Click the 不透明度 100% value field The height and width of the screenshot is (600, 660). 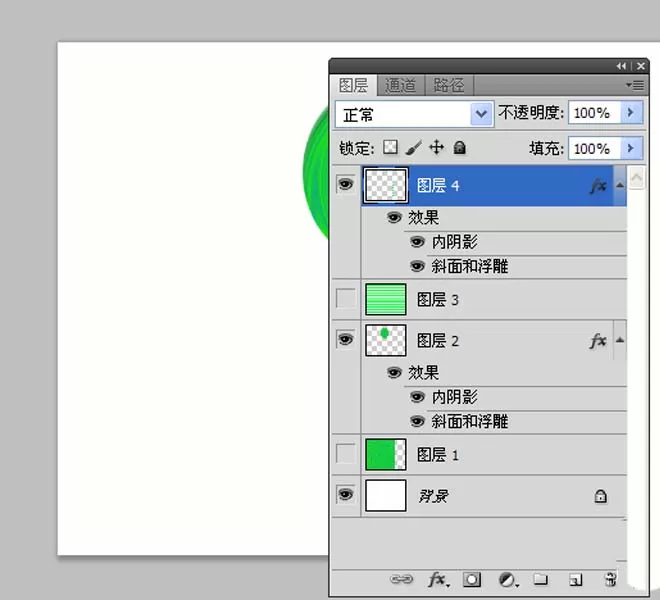coord(594,112)
